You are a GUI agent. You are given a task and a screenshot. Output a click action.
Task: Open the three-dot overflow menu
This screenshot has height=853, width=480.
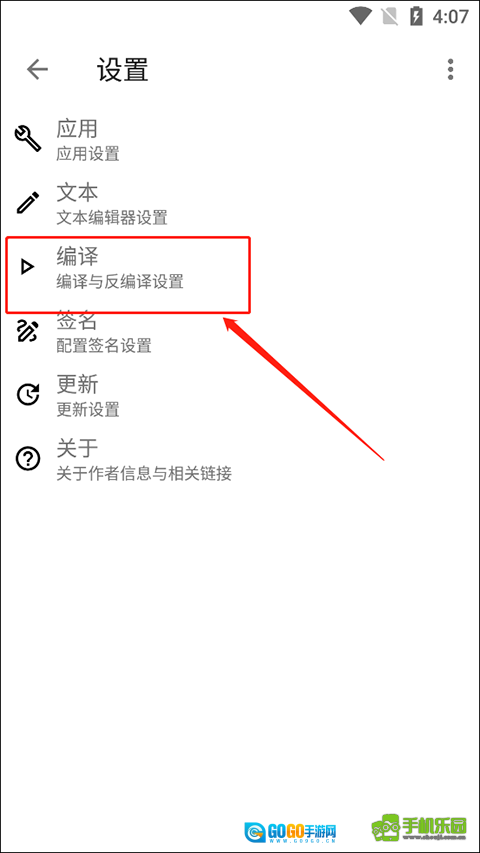click(450, 70)
